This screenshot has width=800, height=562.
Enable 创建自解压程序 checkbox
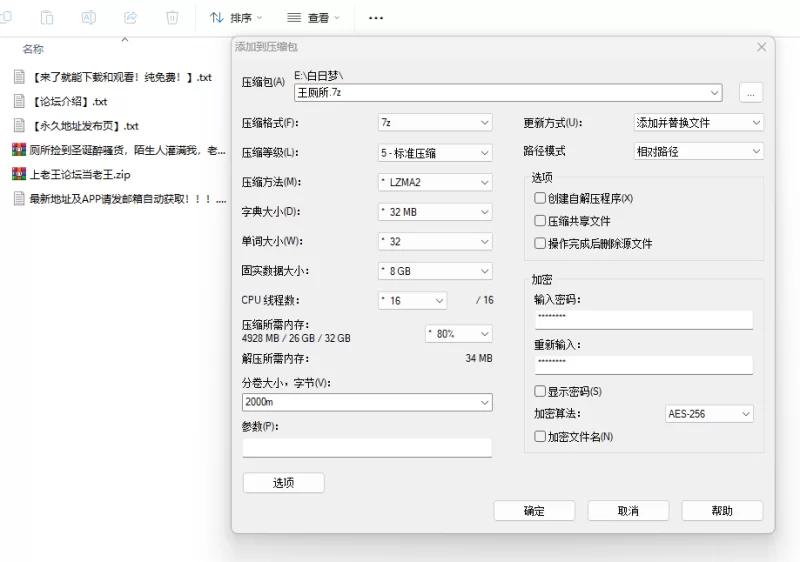541,198
